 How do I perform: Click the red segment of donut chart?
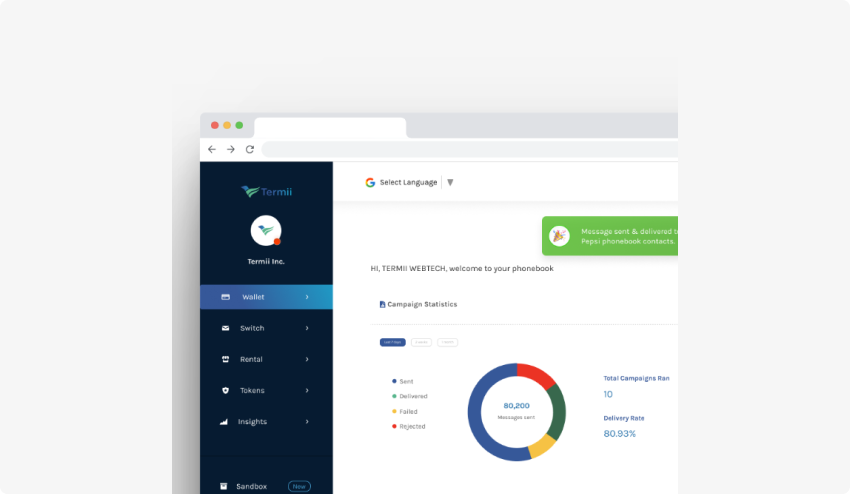[x=538, y=375]
